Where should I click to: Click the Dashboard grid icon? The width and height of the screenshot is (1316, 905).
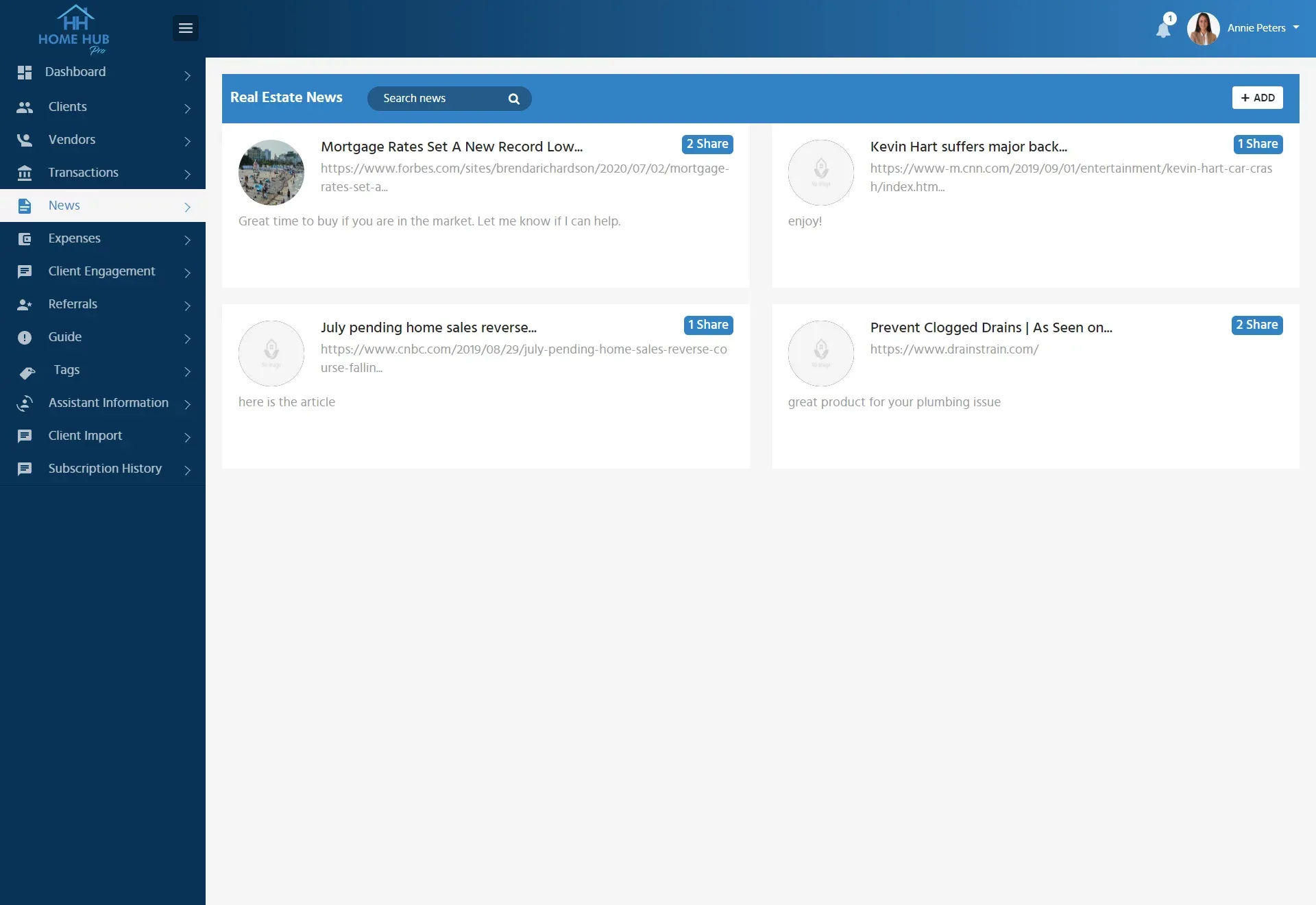tap(25, 72)
